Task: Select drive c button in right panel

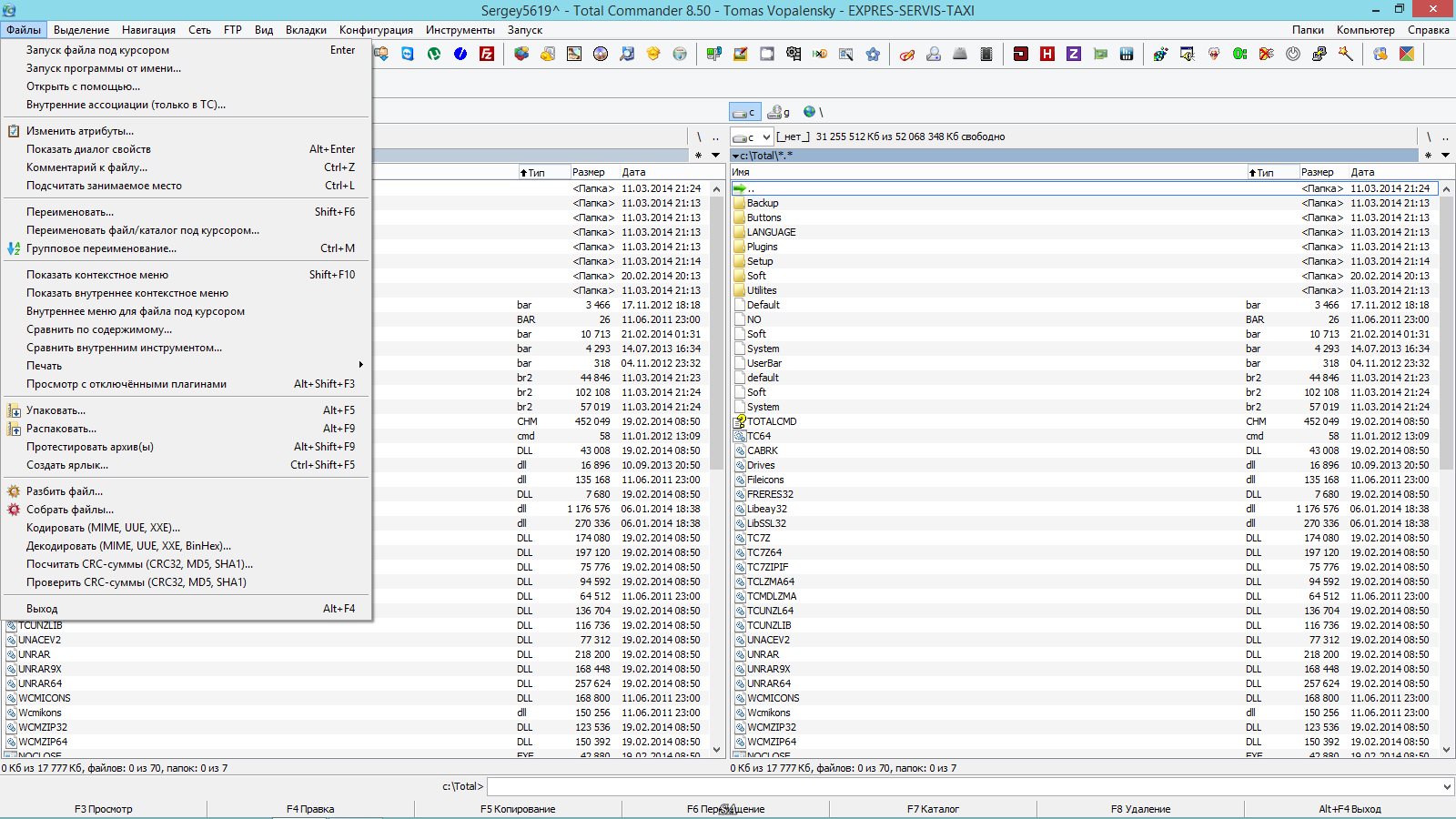Action: coord(745,112)
